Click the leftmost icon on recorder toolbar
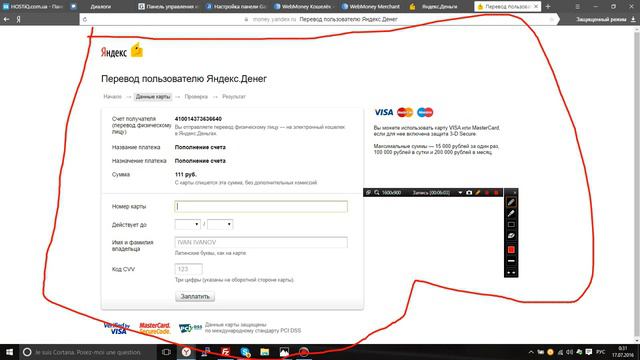The width and height of the screenshot is (640, 360). coord(368,193)
